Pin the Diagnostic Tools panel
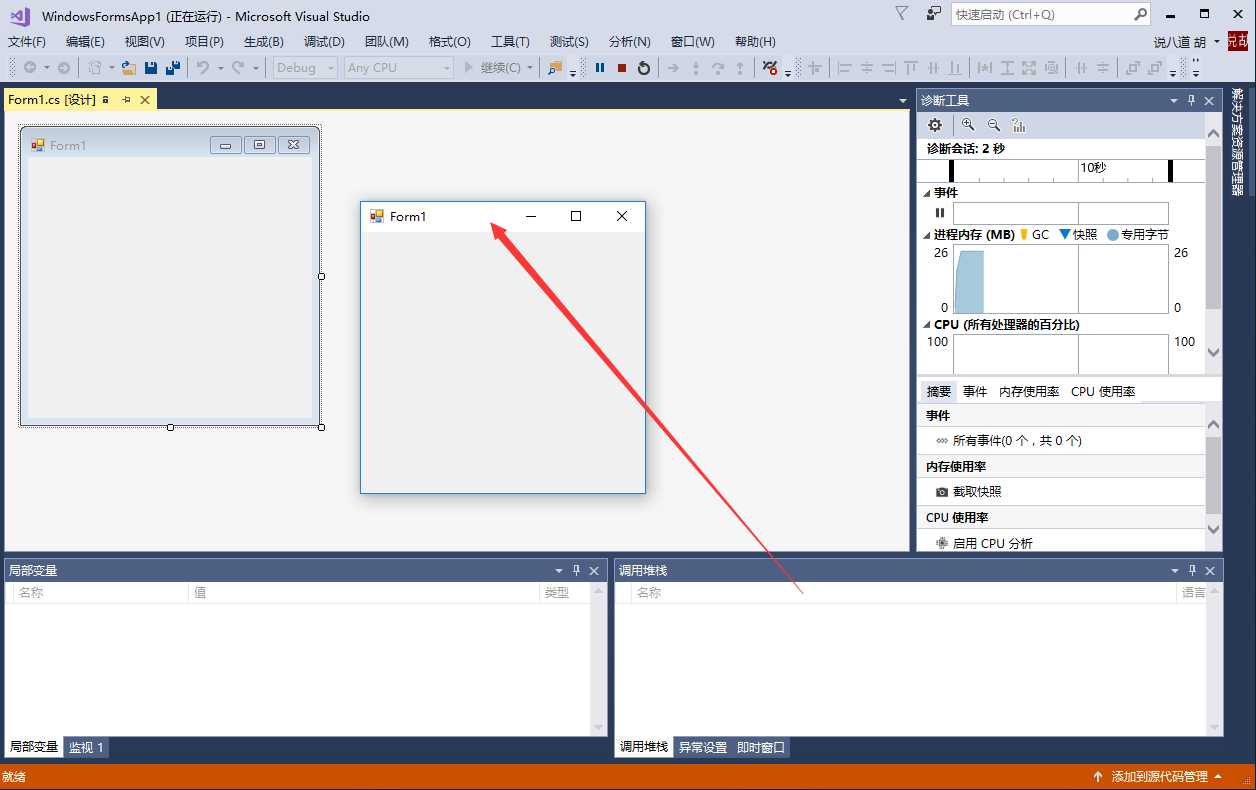The width and height of the screenshot is (1256, 790). tap(1191, 101)
